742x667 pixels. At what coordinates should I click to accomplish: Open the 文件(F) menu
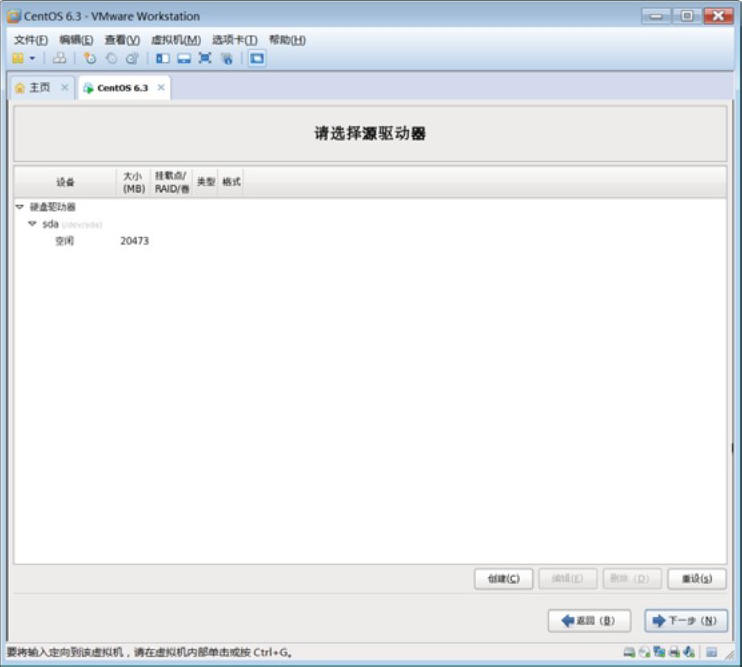pos(31,40)
